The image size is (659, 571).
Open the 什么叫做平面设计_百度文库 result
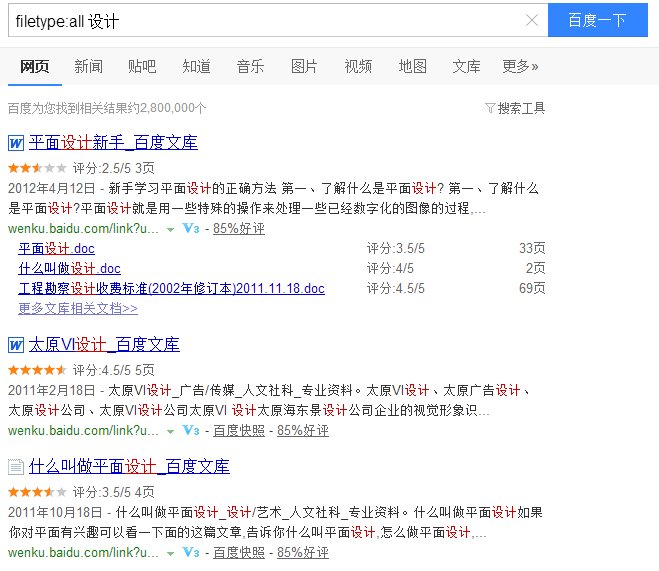click(129, 467)
